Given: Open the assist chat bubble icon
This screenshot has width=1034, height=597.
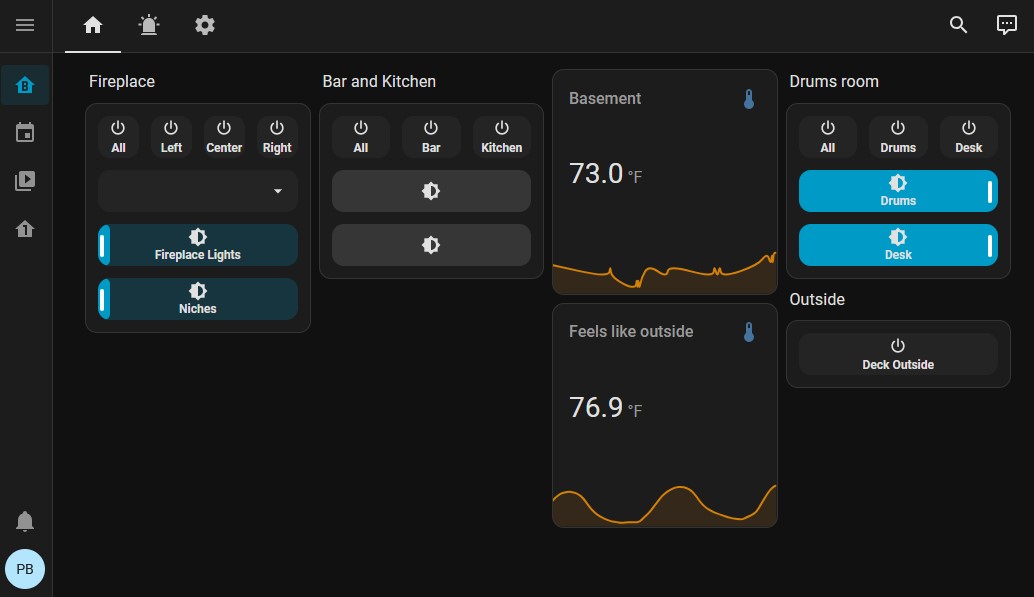Looking at the screenshot, I should click(x=1006, y=25).
